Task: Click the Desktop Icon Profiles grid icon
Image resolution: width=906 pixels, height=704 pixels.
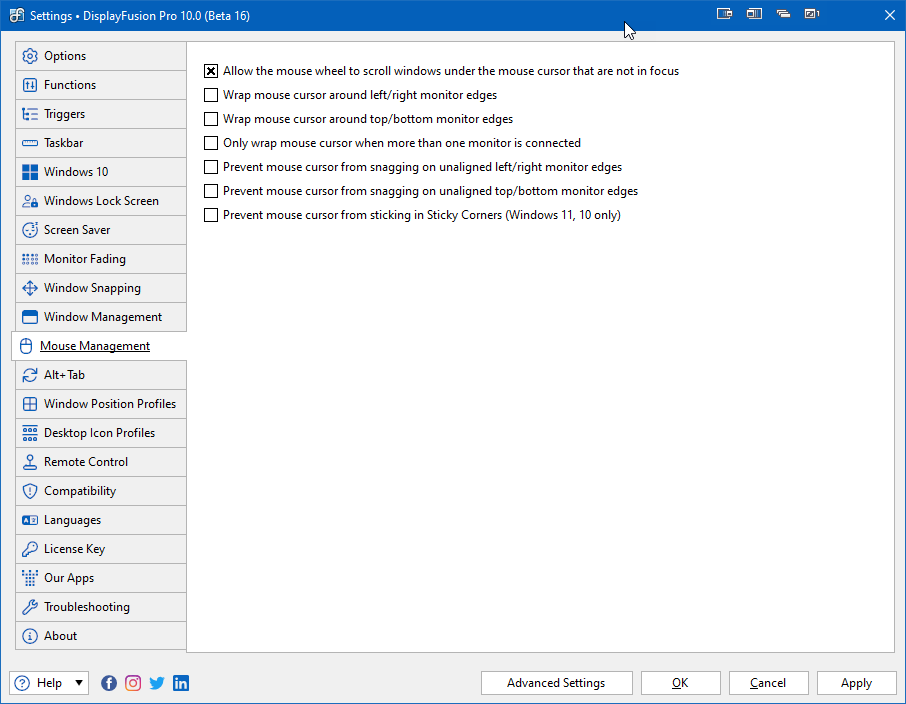Action: click(29, 433)
